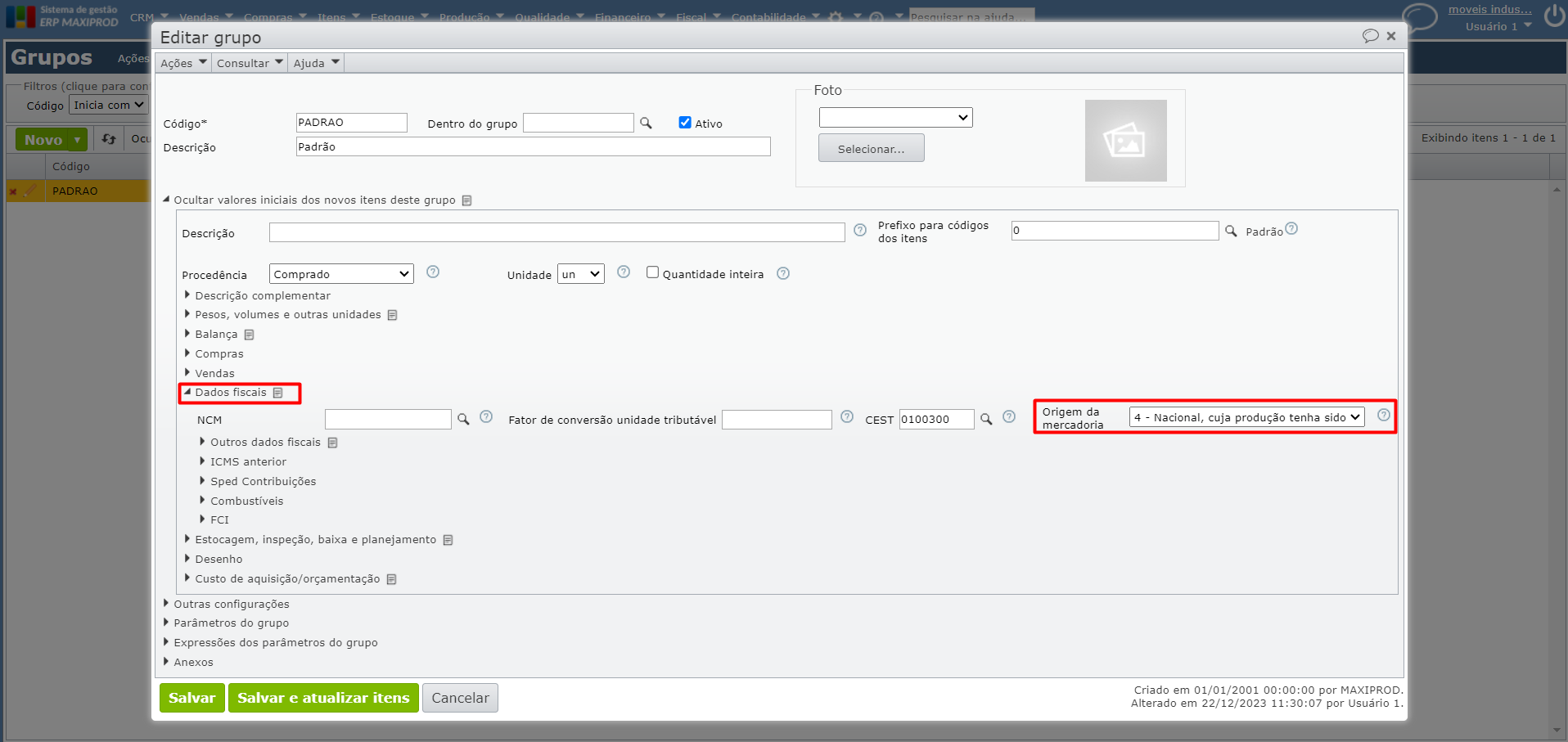Open the Ações menu in Editar grupo
This screenshot has height=742, width=1568.
(x=183, y=63)
